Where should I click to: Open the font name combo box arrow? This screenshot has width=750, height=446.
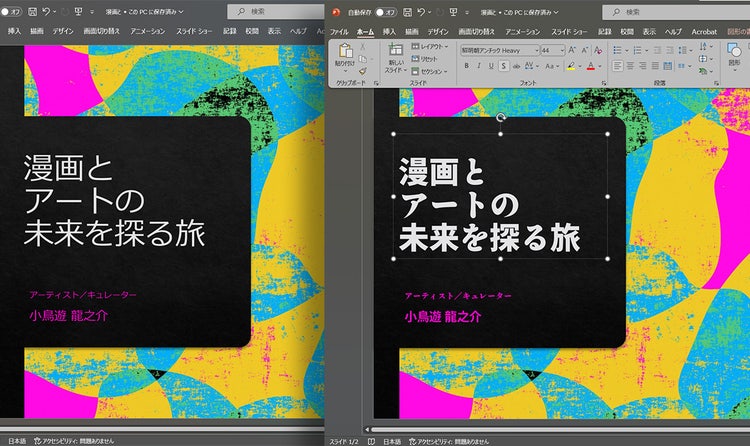(537, 50)
